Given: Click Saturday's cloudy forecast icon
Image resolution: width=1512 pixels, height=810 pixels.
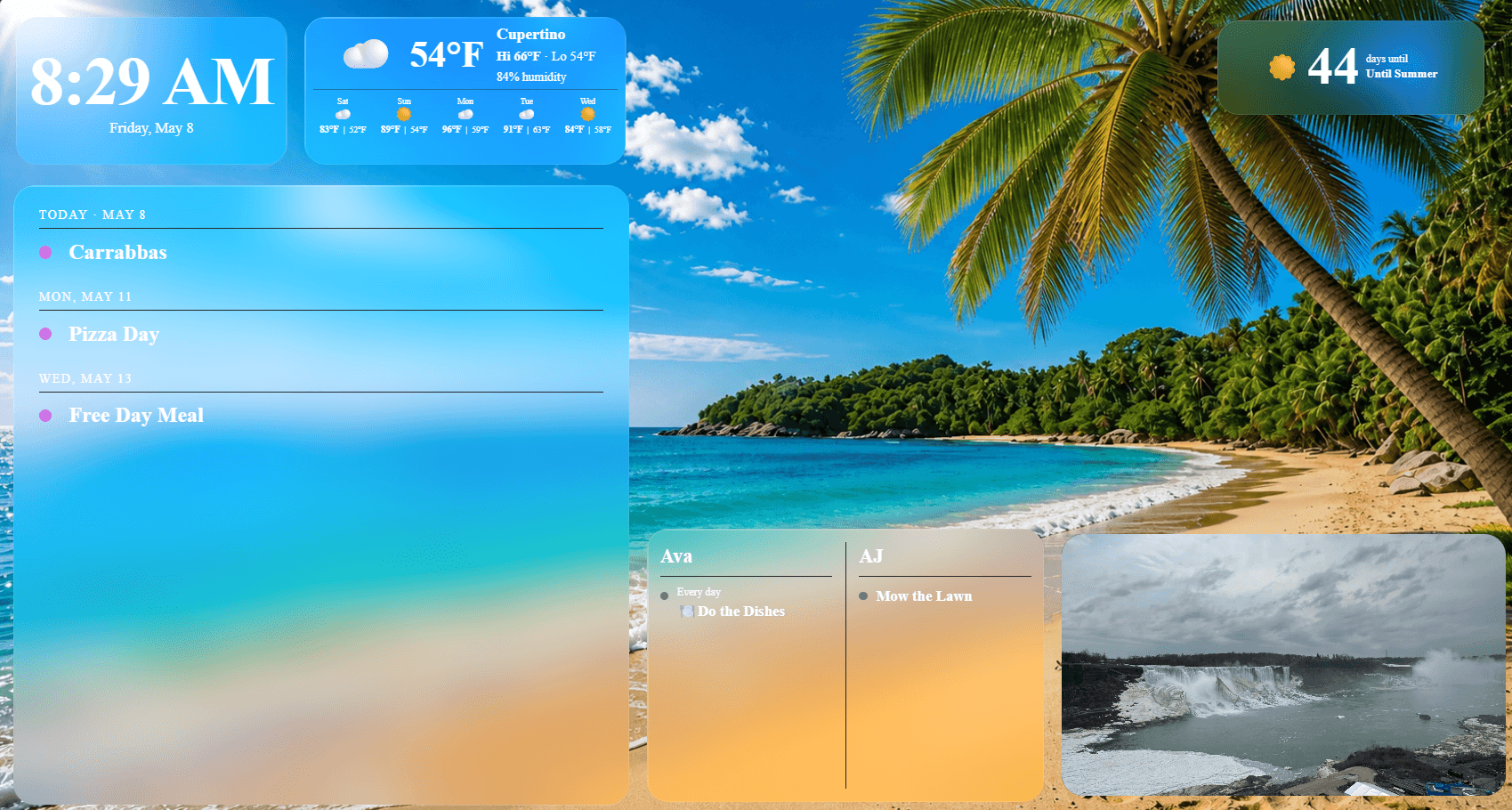Looking at the screenshot, I should (x=343, y=115).
